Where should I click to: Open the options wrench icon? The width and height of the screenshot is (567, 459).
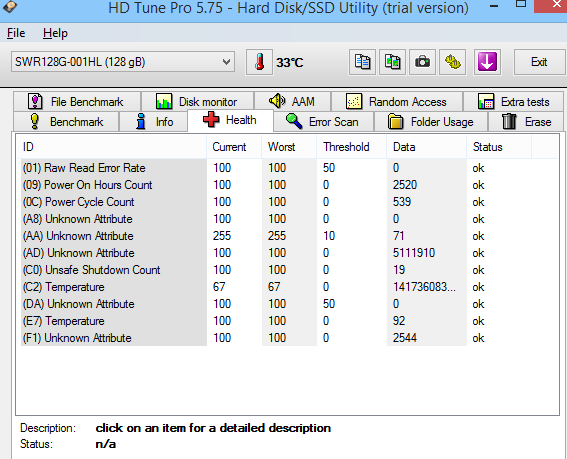tap(452, 62)
